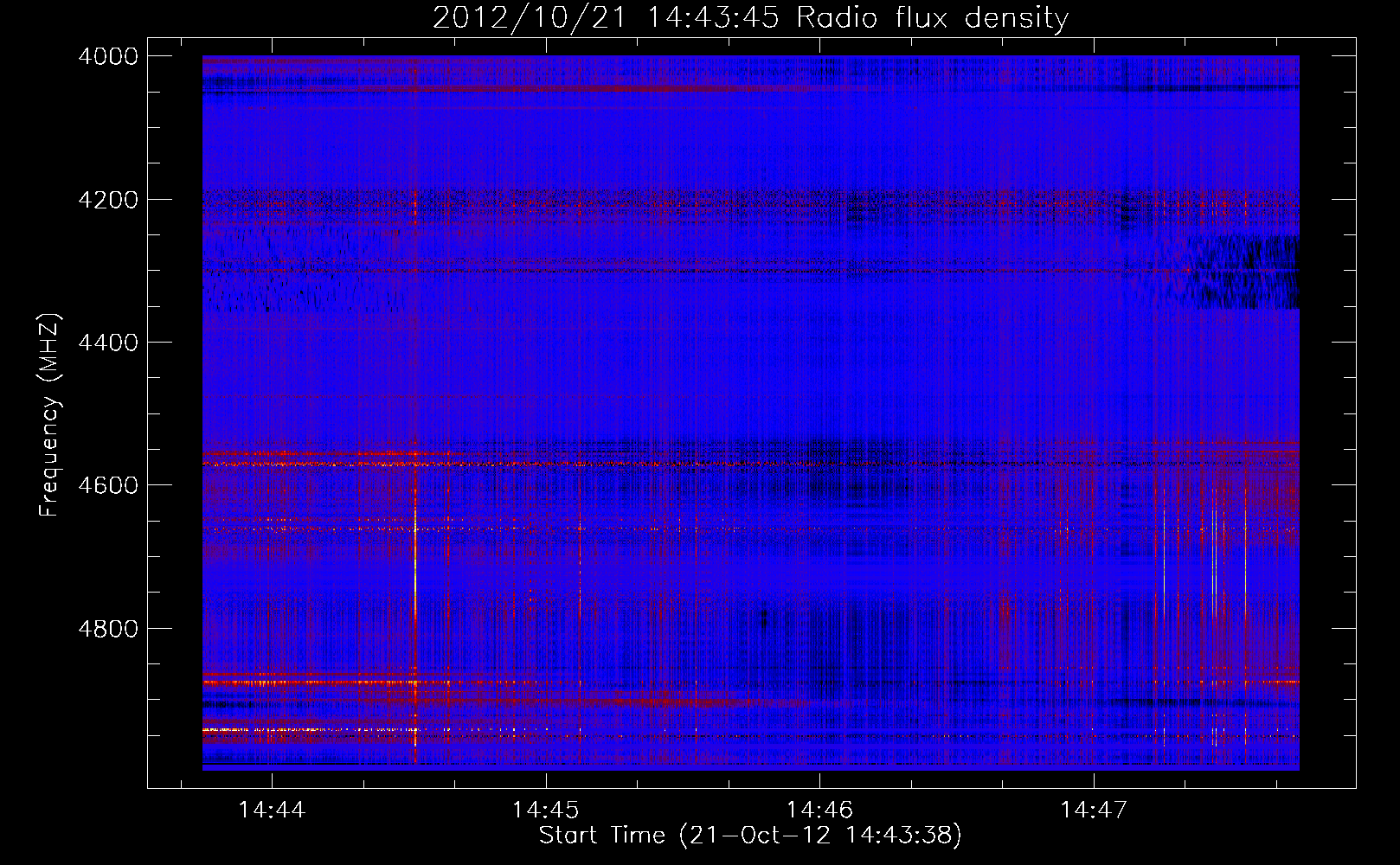1400x865 pixels.
Task: Click the "Frequency (MHZ)" axis label
Action: (x=50, y=414)
